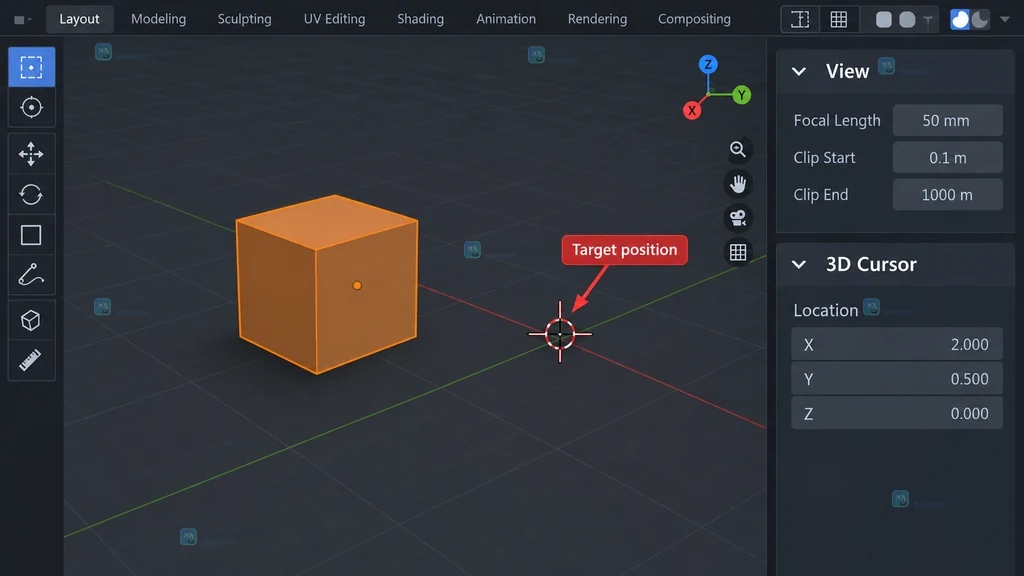Collapse the 3D Cursor panel
Viewport: 1024px width, 576px height.
799,264
